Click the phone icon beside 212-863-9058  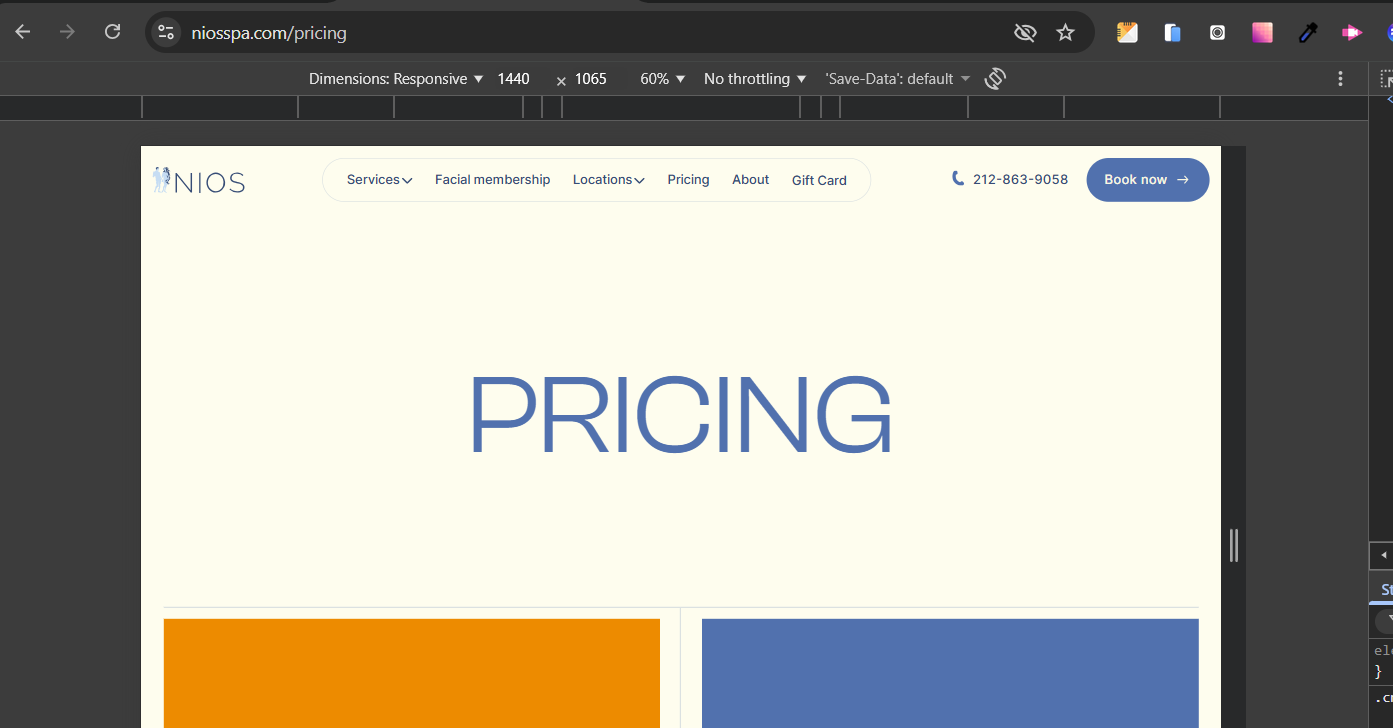pos(958,178)
